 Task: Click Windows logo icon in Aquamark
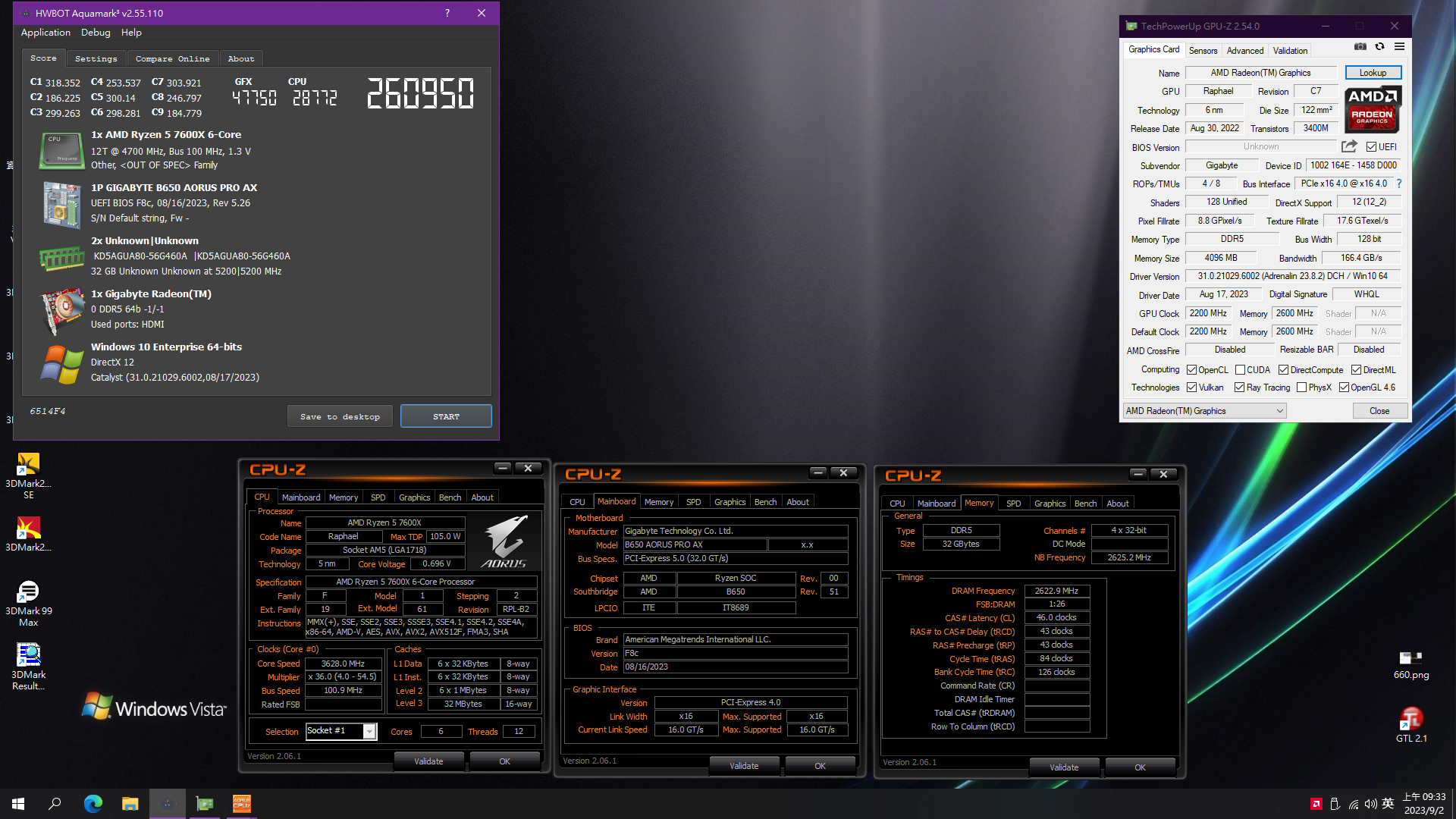pyautogui.click(x=61, y=365)
